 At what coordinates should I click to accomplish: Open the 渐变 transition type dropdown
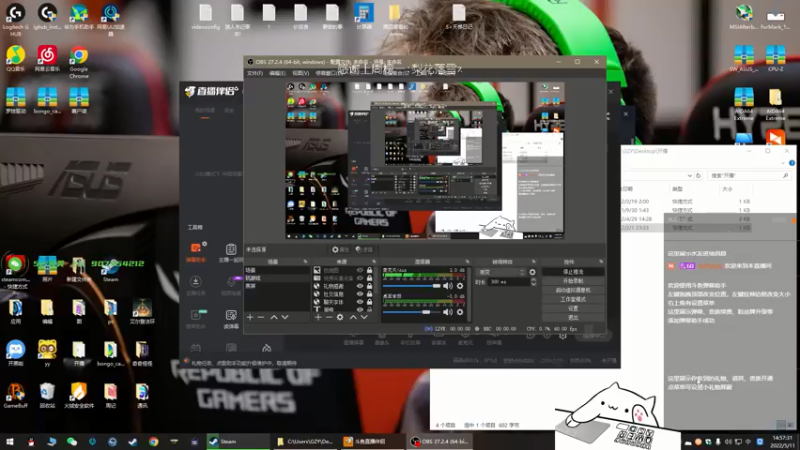click(x=501, y=272)
